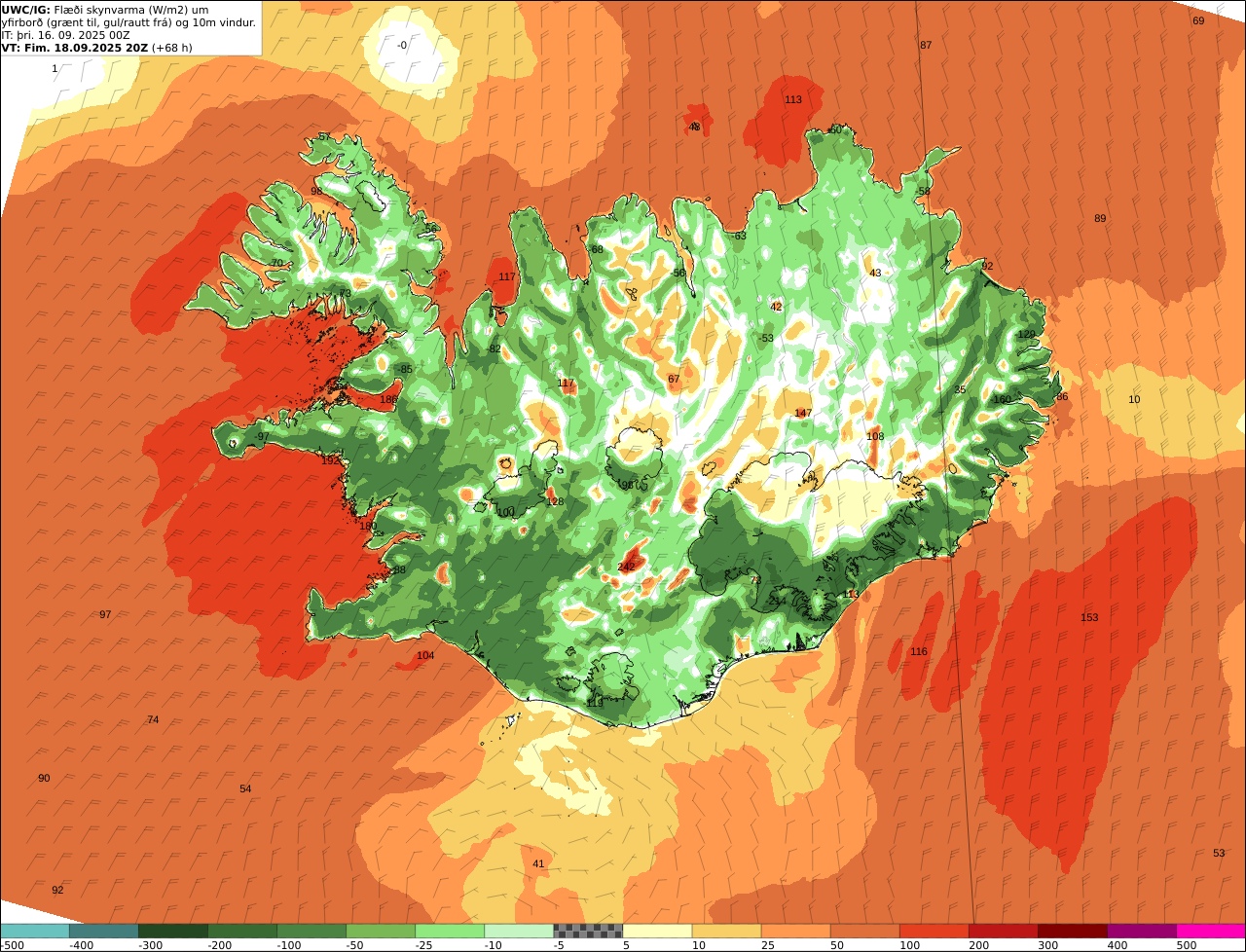Click the map value '147'
The image size is (1246, 952).
803,413
